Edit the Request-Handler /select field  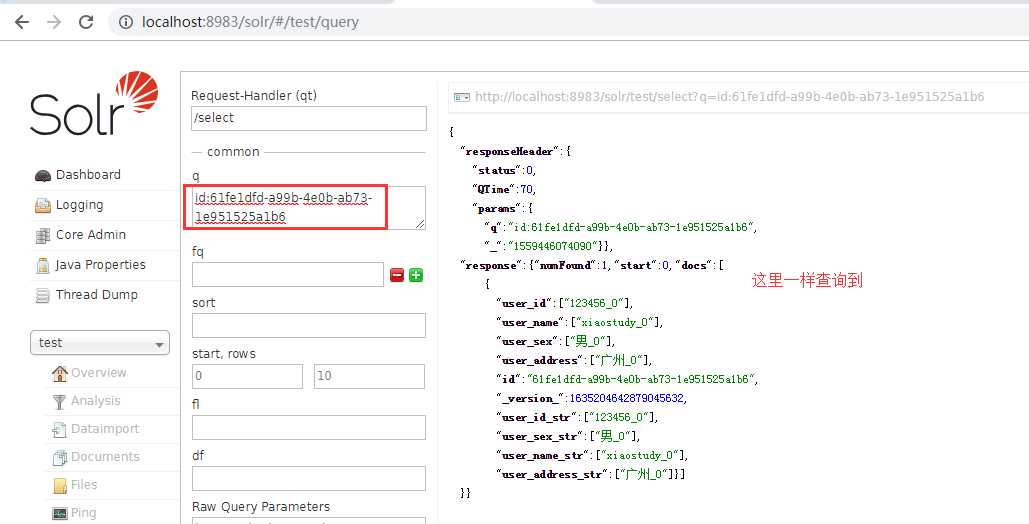[x=308, y=118]
